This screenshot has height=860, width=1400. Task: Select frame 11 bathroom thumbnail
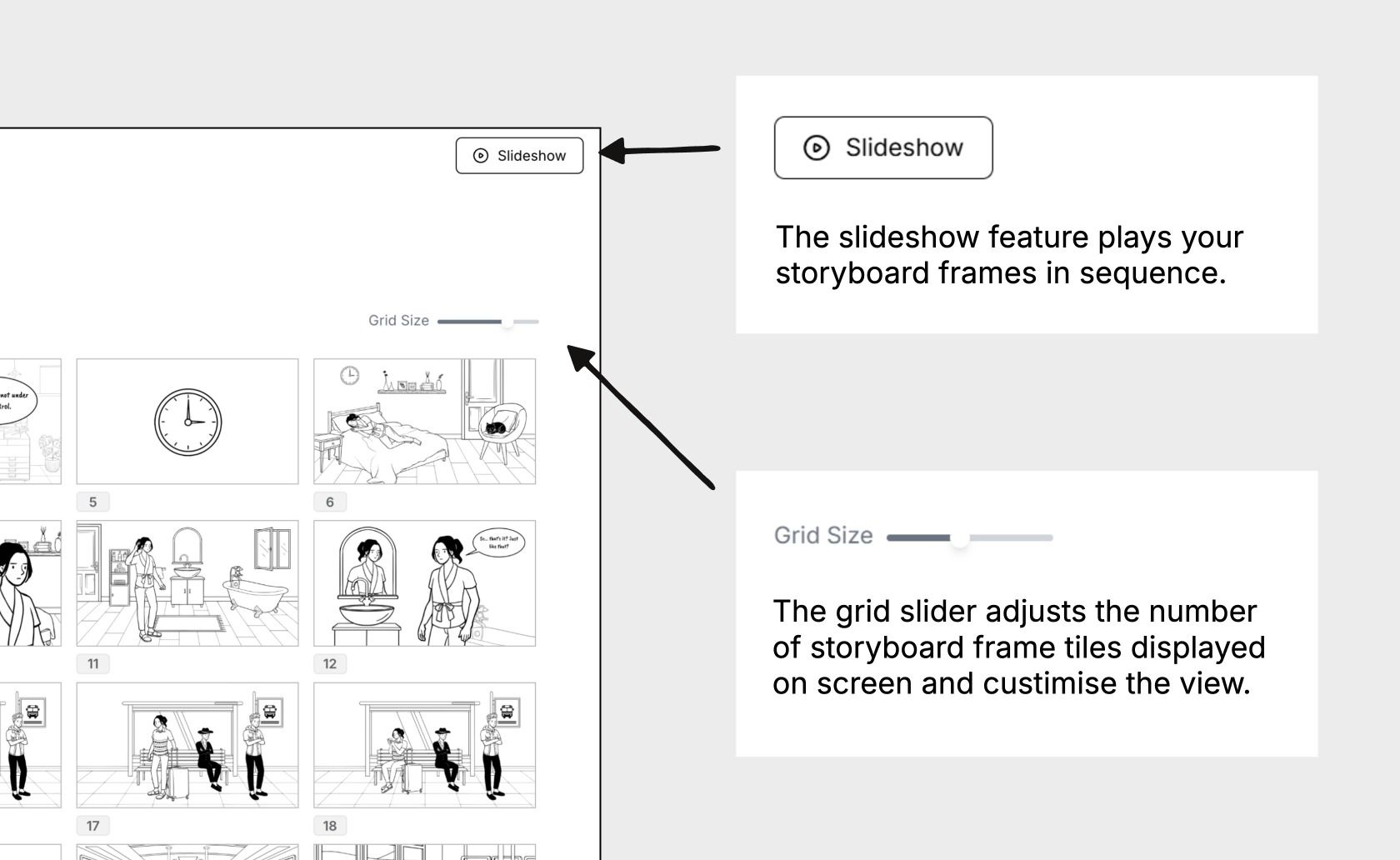pos(187,583)
